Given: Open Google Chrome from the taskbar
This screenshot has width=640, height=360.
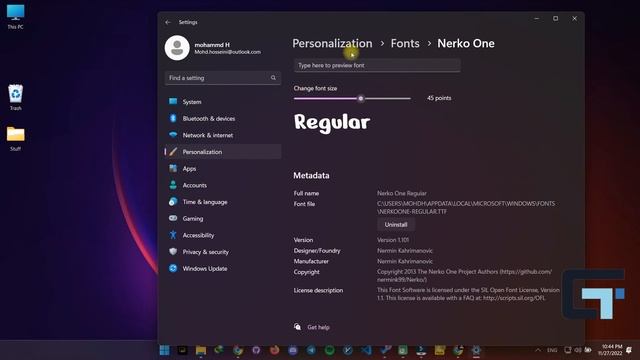Looking at the screenshot, I should click(238, 350).
